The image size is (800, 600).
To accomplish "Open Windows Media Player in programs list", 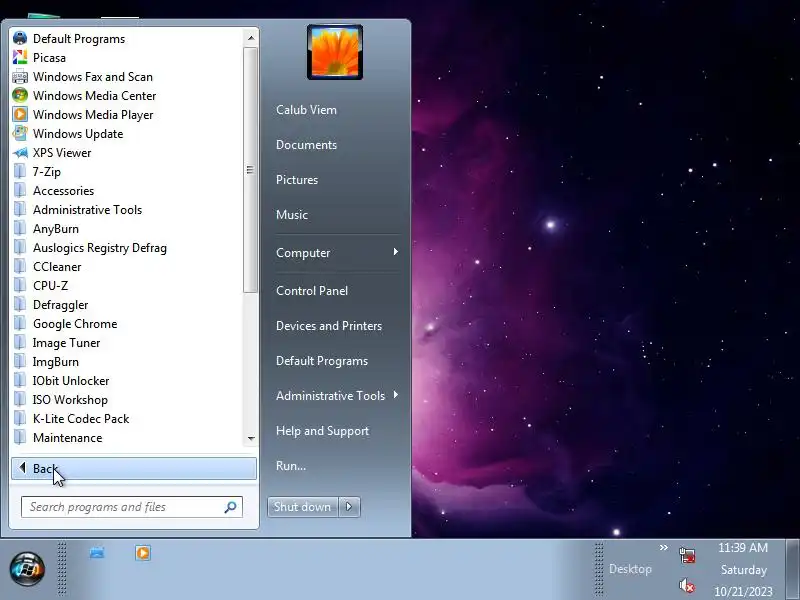I will pos(93,115).
